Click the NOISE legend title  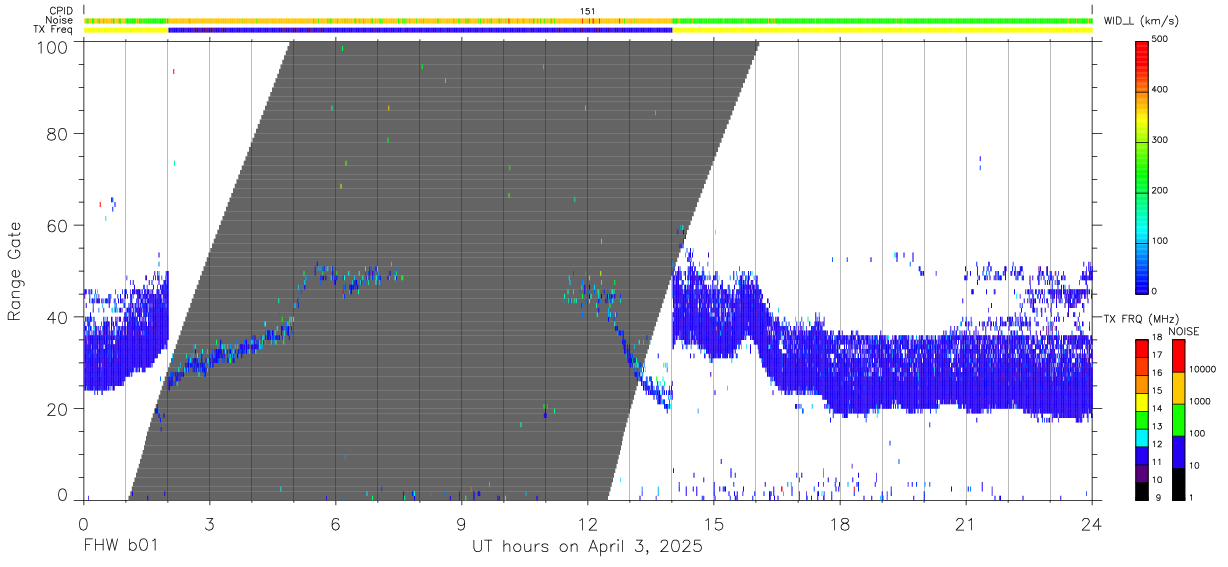point(1183,331)
